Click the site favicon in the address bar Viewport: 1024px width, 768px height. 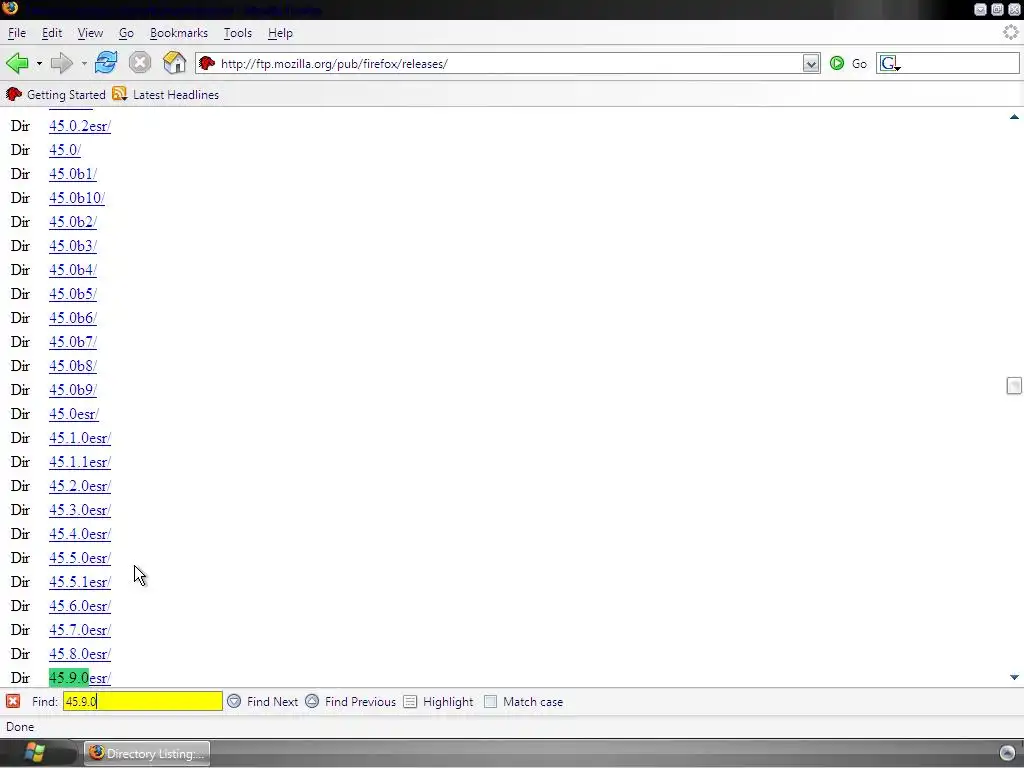pos(207,63)
